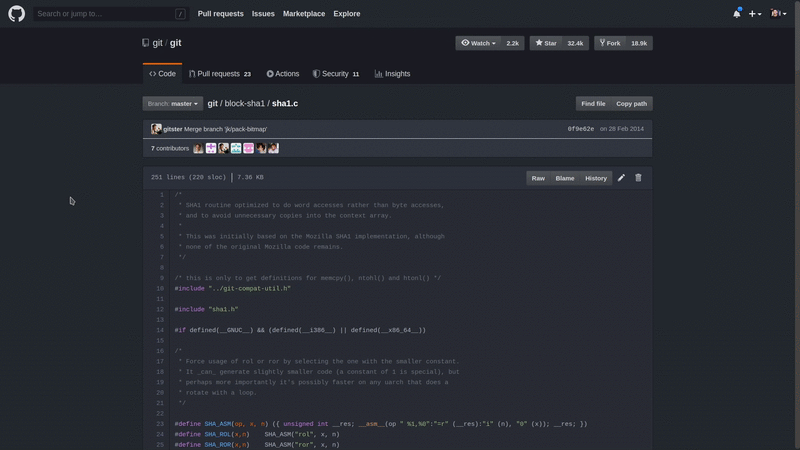Open the gitster author link
Viewport: 800px width, 450px height.
(172, 129)
